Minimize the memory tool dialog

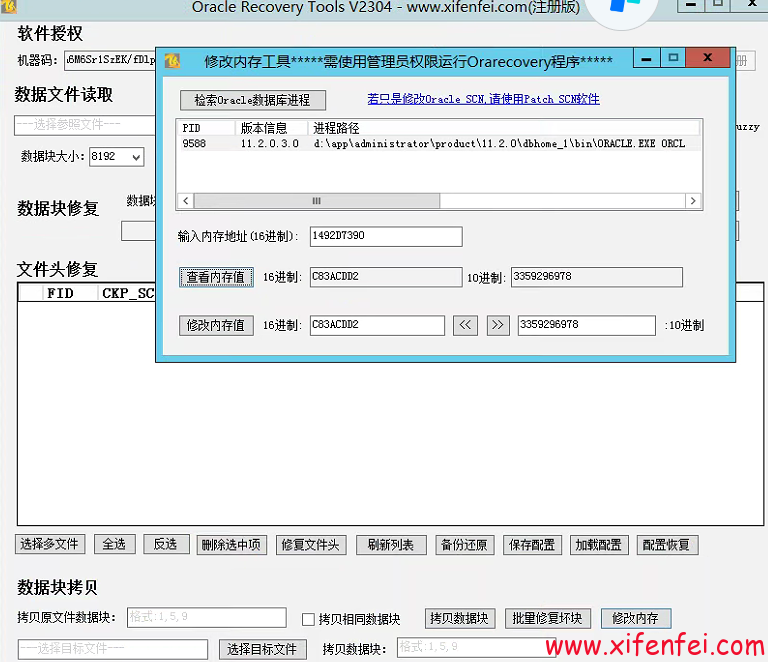click(647, 58)
